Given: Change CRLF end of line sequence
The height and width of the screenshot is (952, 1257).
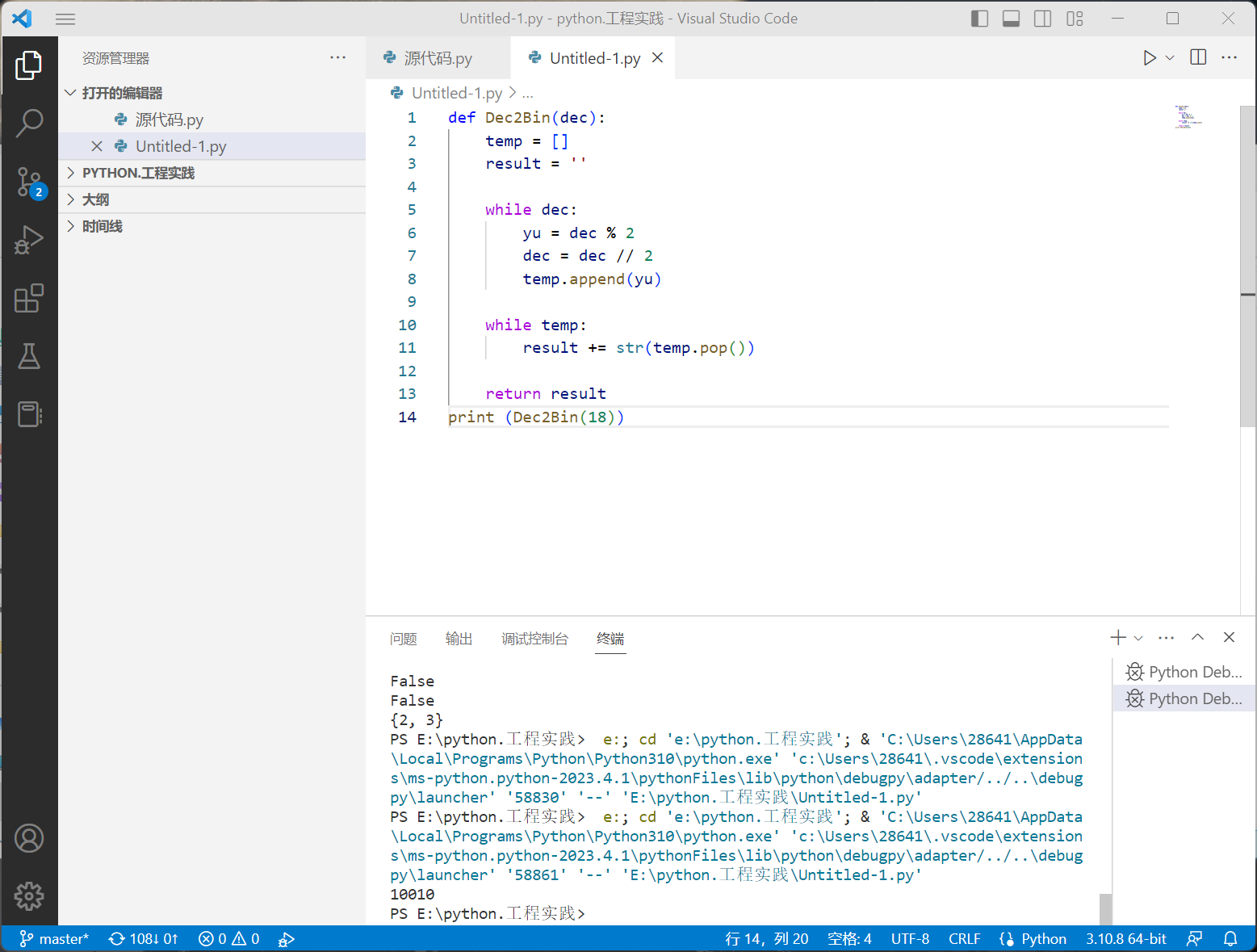Looking at the screenshot, I should [965, 939].
